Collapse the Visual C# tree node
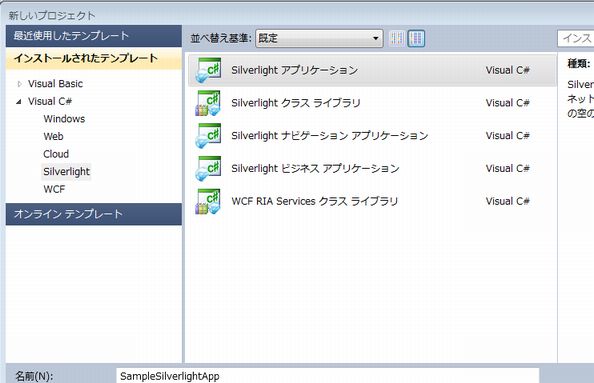The height and width of the screenshot is (383, 594). pyautogui.click(x=19, y=102)
